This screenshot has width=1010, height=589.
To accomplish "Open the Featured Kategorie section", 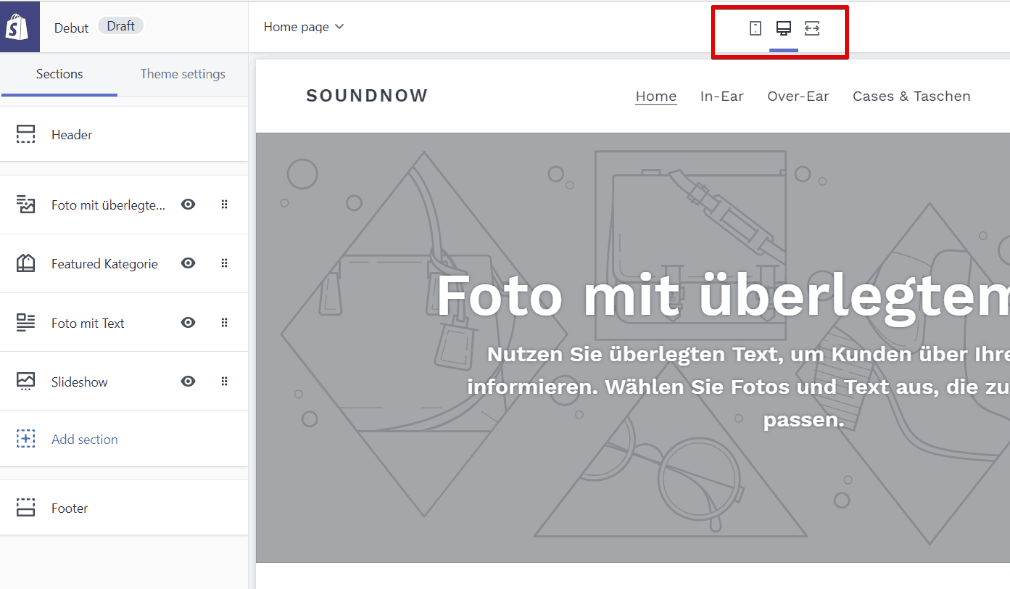I will coord(124,264).
